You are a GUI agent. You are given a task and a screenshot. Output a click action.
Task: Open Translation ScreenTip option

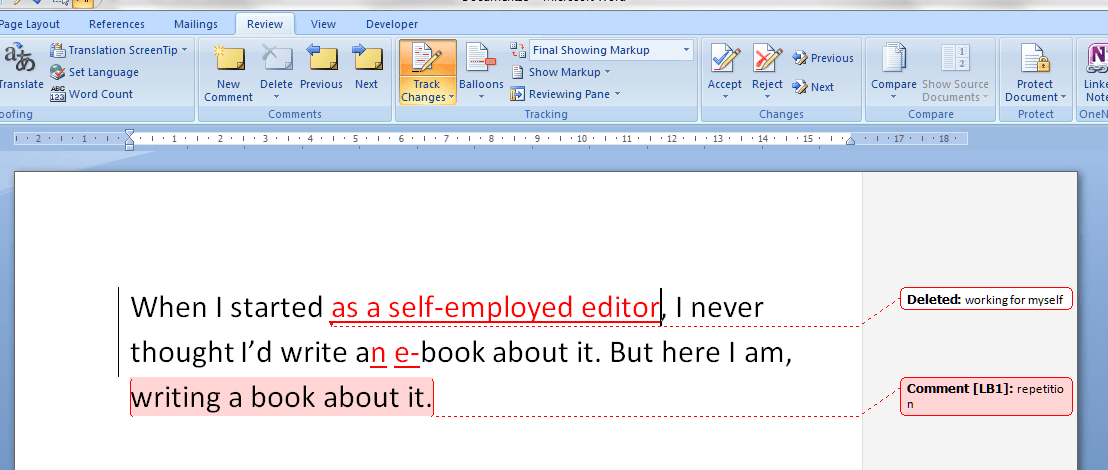[119, 50]
